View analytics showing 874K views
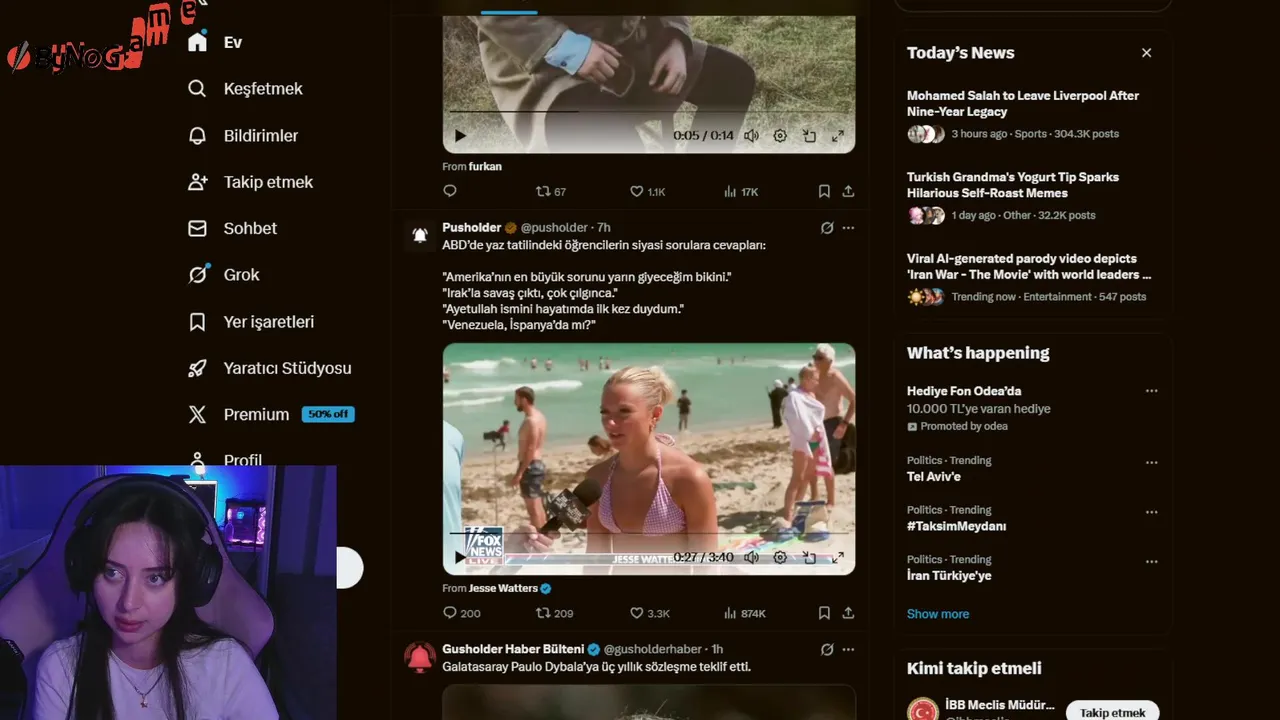The height and width of the screenshot is (720, 1280). point(744,613)
